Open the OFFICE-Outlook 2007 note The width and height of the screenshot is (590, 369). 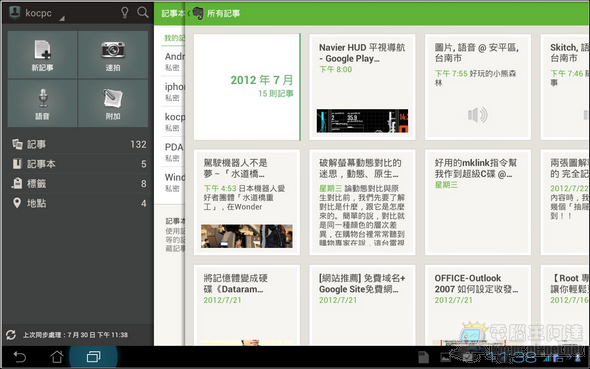click(x=478, y=305)
